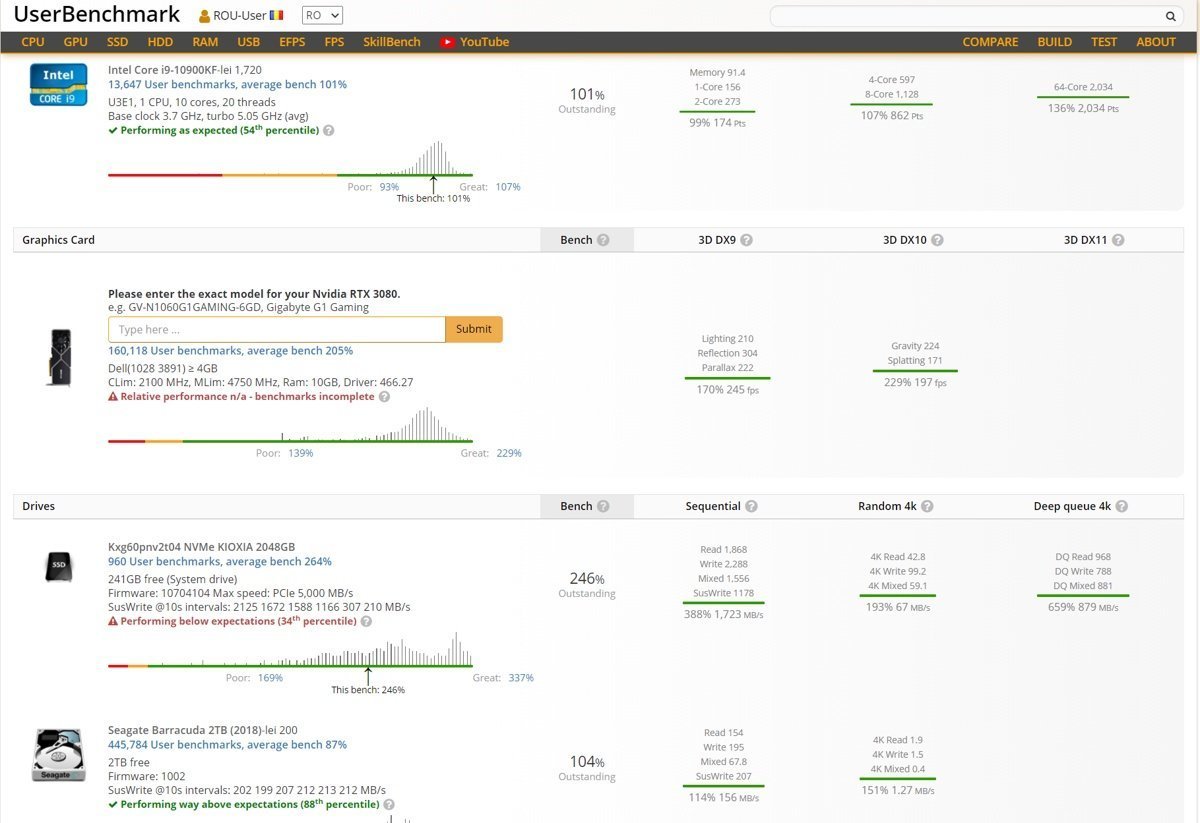The image size is (1200, 823).
Task: Open the Intel Core i9 logo thumbnail
Action: pyautogui.click(x=57, y=85)
